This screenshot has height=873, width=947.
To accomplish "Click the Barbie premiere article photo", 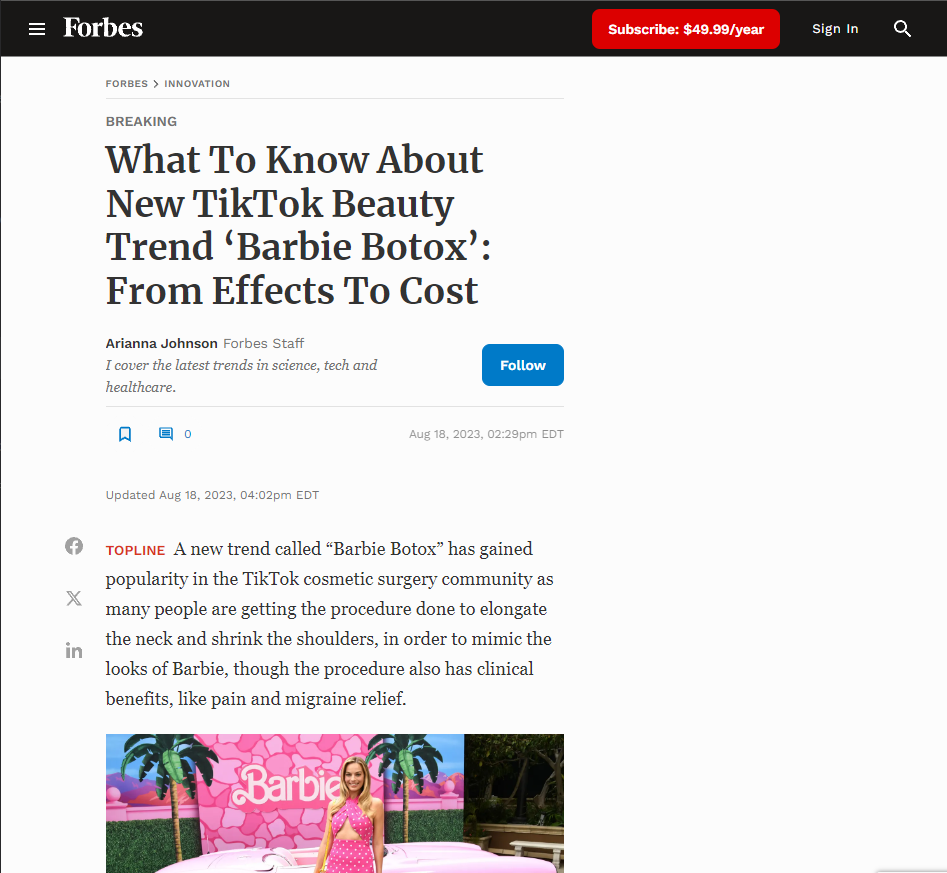I will [335, 803].
